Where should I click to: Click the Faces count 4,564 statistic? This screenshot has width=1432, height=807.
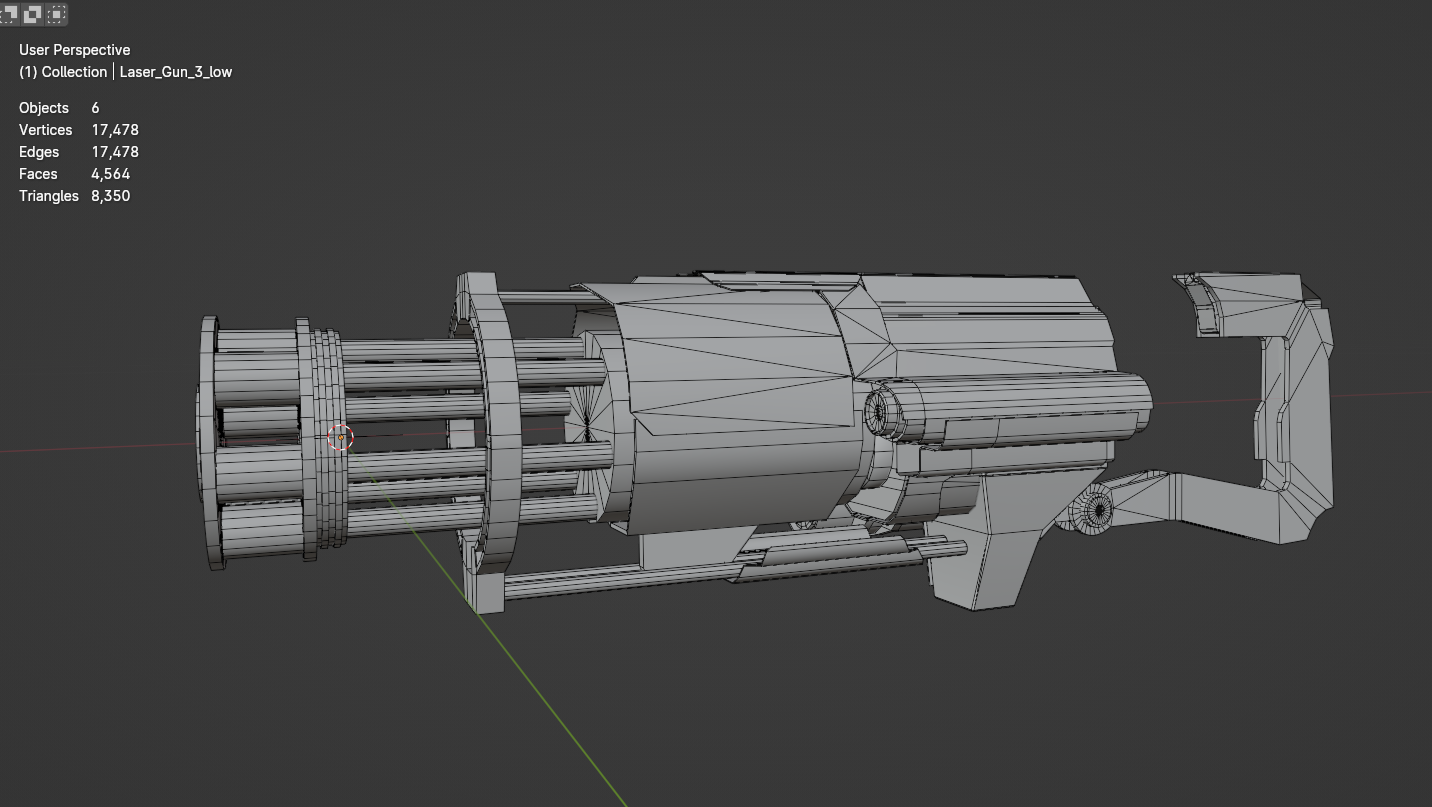110,174
